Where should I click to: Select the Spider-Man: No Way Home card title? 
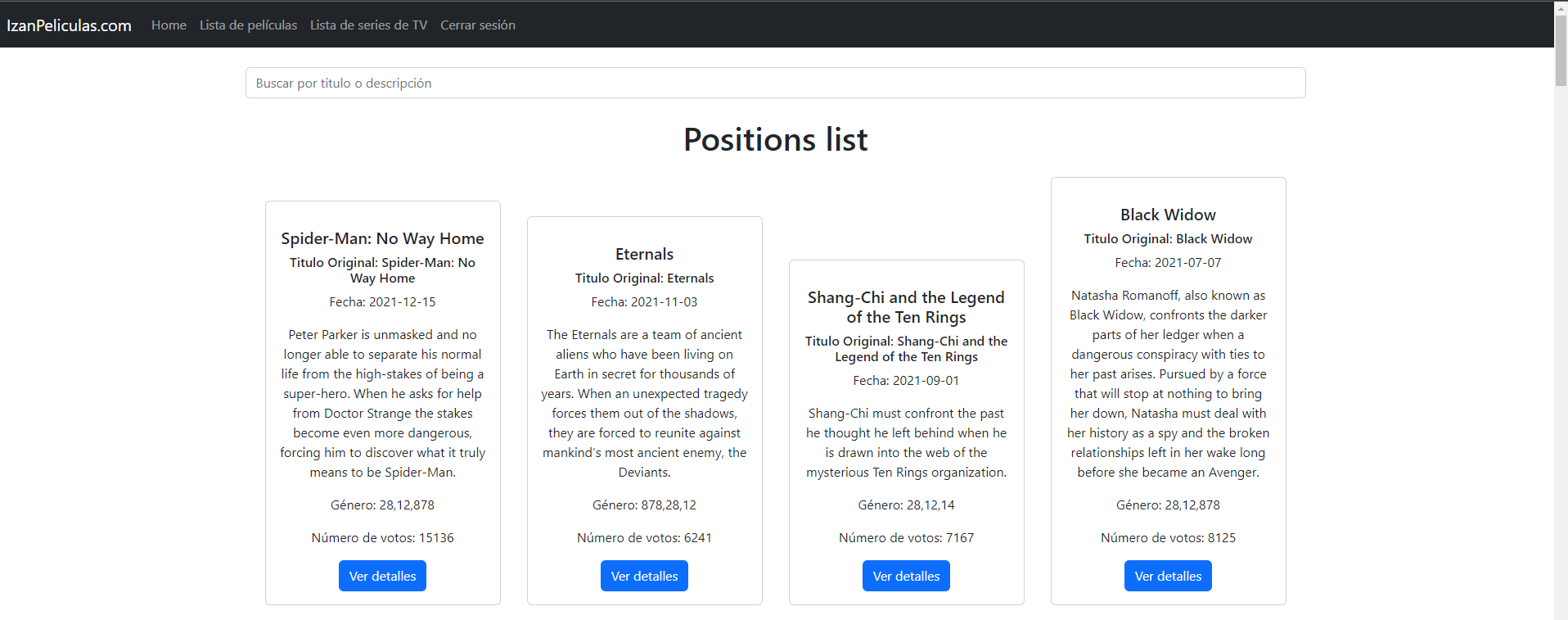click(x=382, y=238)
